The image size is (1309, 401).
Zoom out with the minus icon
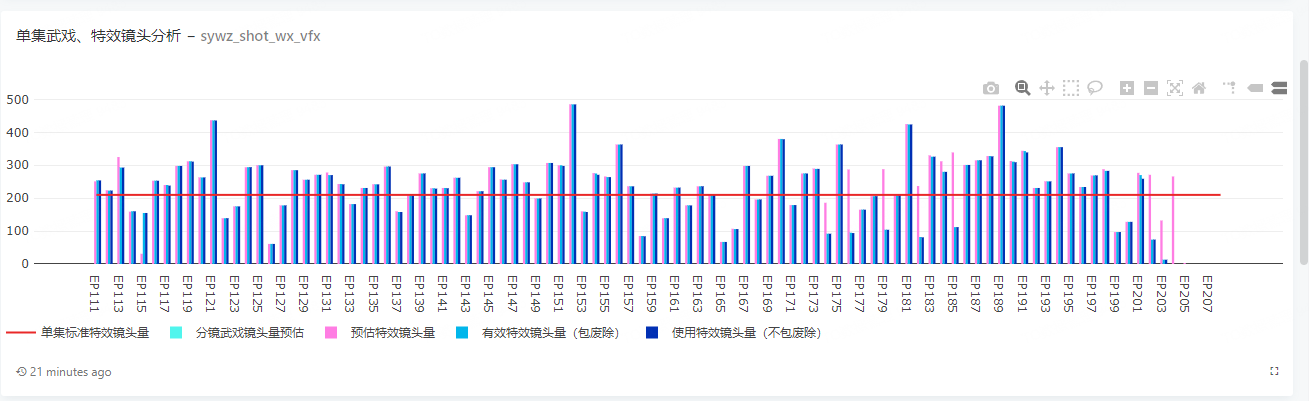1151,88
